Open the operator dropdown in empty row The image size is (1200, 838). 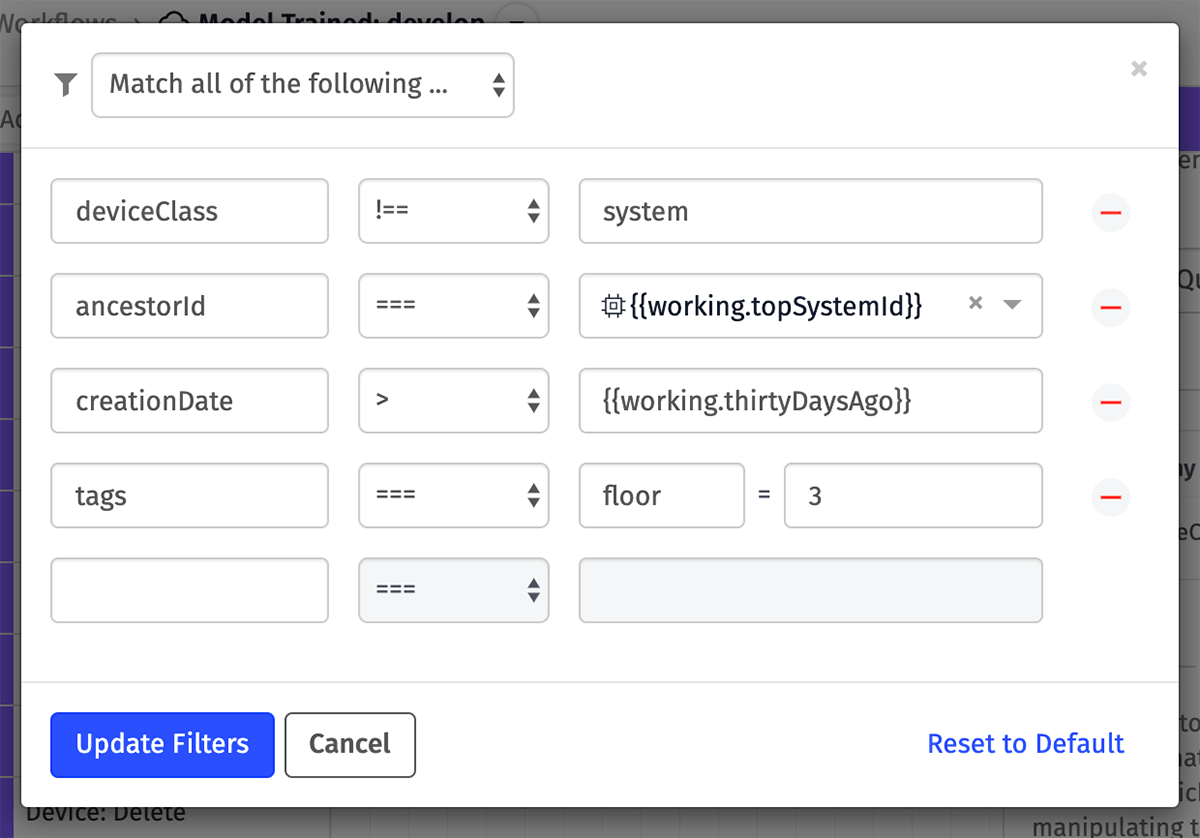tap(454, 590)
